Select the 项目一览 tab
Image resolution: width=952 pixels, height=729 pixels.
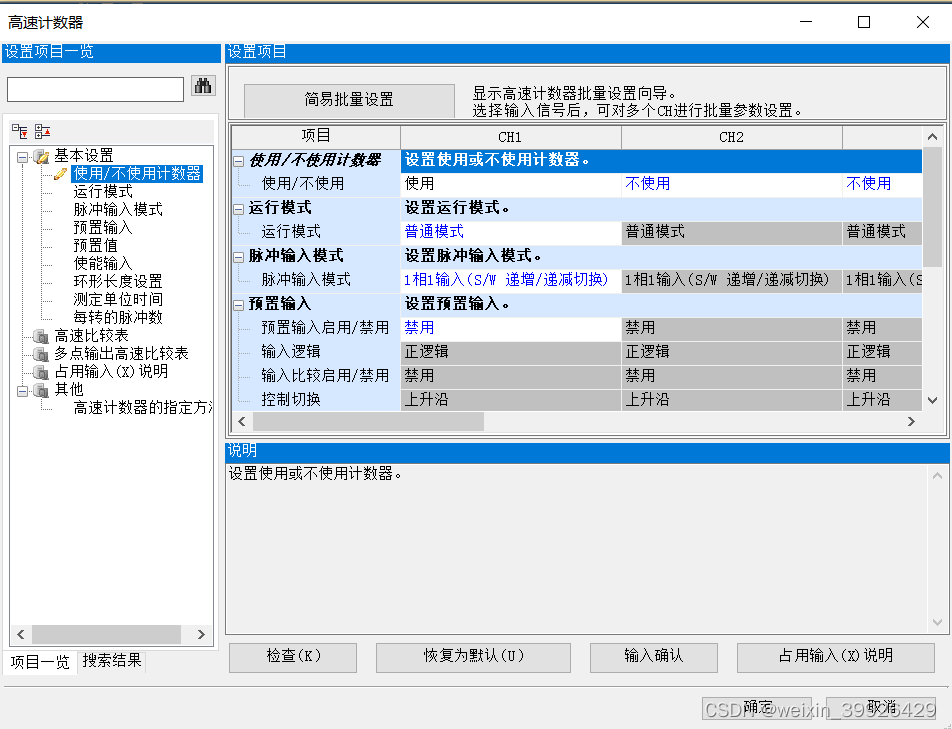pos(40,661)
